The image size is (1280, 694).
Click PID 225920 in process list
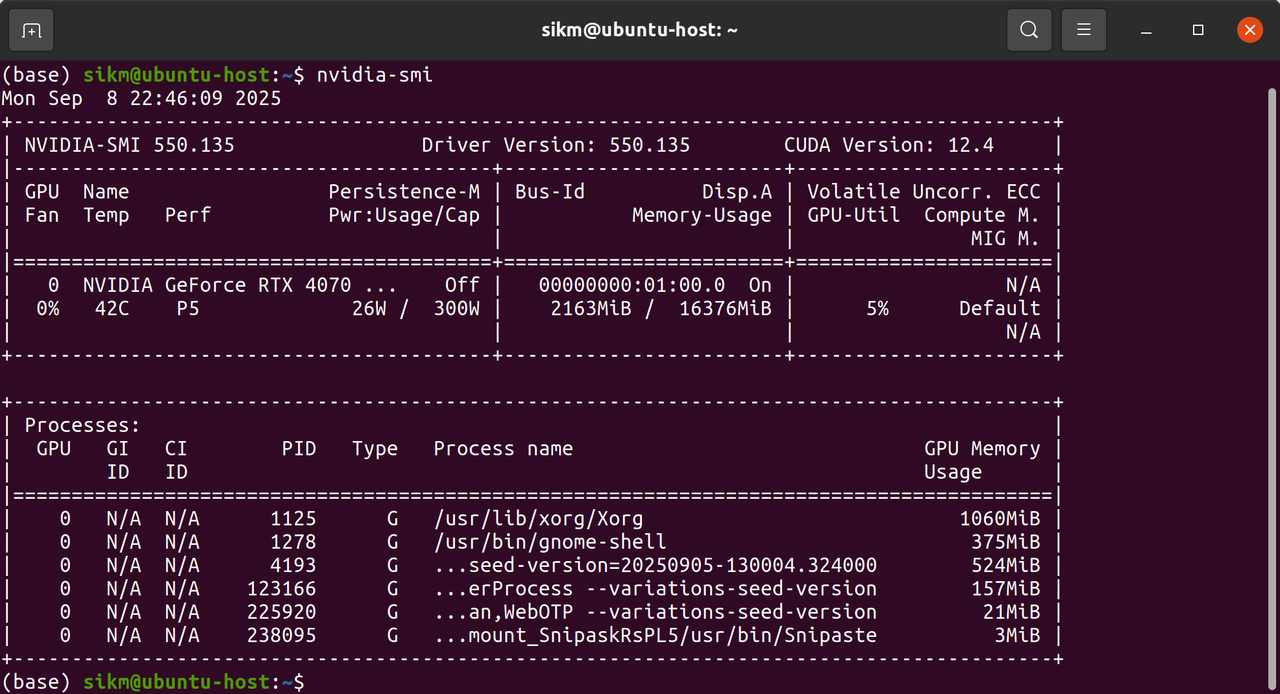pos(282,612)
